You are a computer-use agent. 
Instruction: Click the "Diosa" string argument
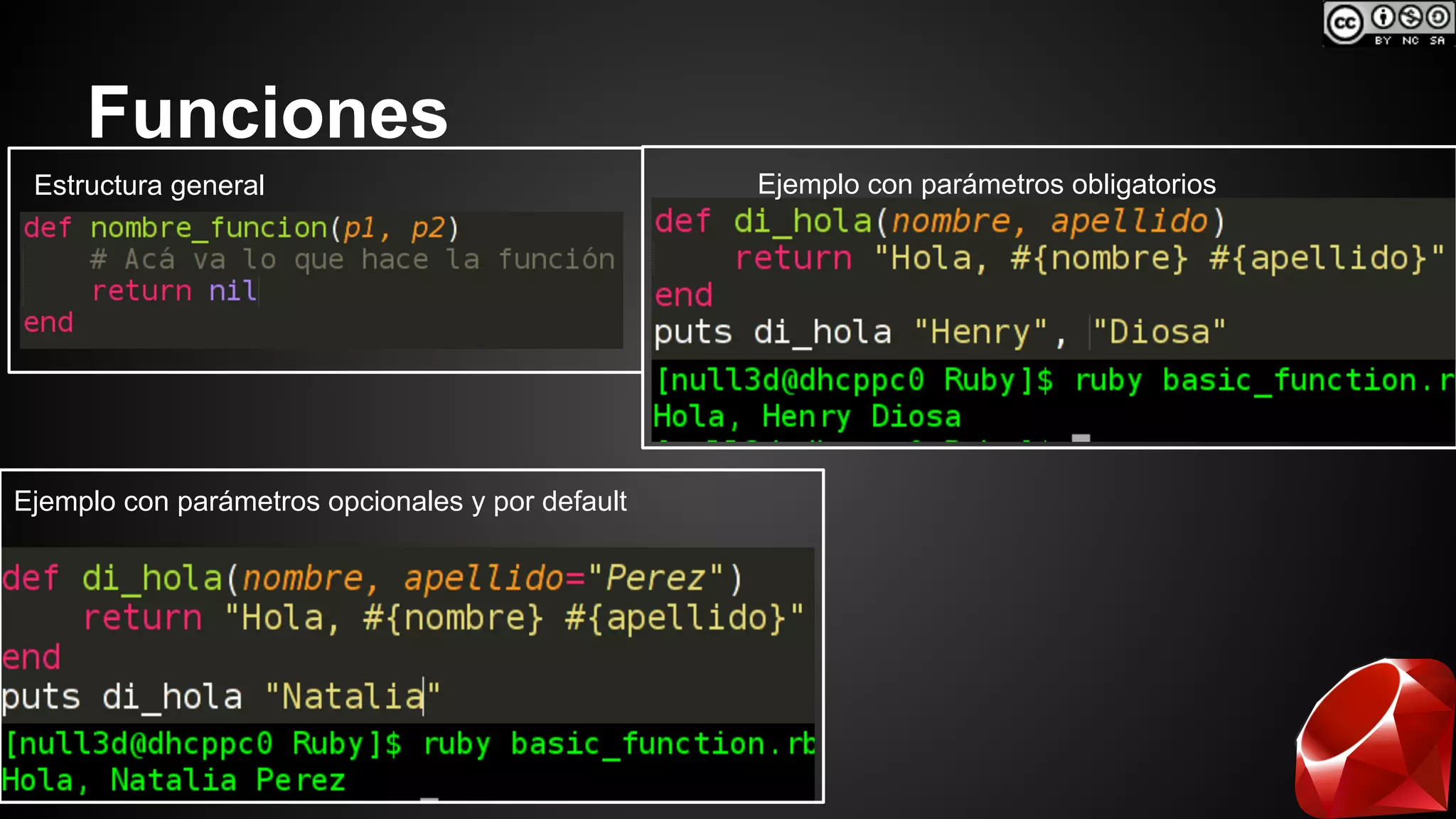1159,332
